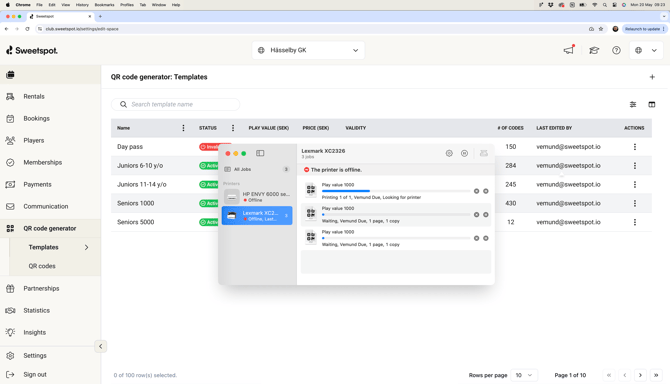Open Spotlight search in the menu bar
This screenshot has height=384, width=670.
(605, 5)
